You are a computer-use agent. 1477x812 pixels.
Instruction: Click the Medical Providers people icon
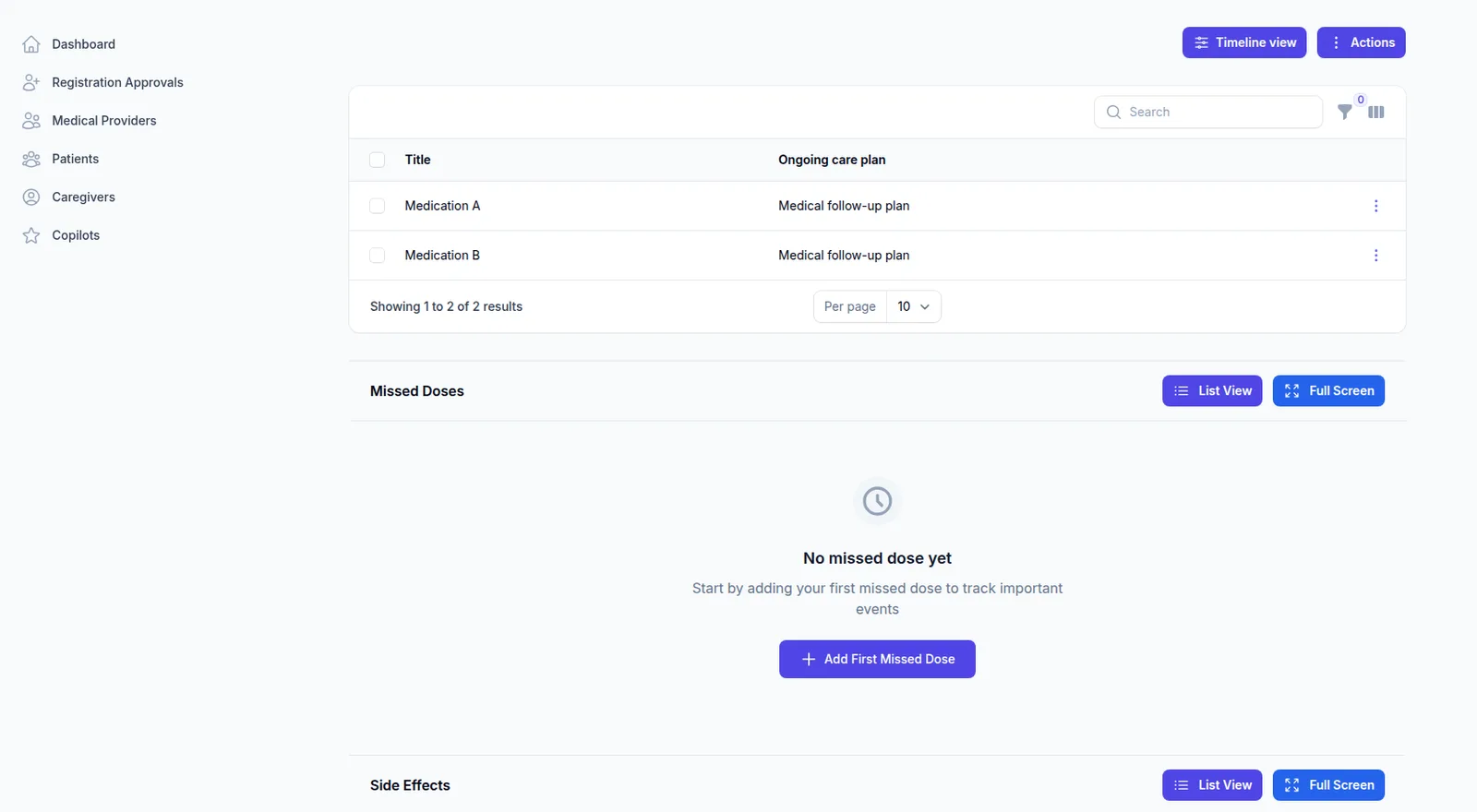point(31,121)
